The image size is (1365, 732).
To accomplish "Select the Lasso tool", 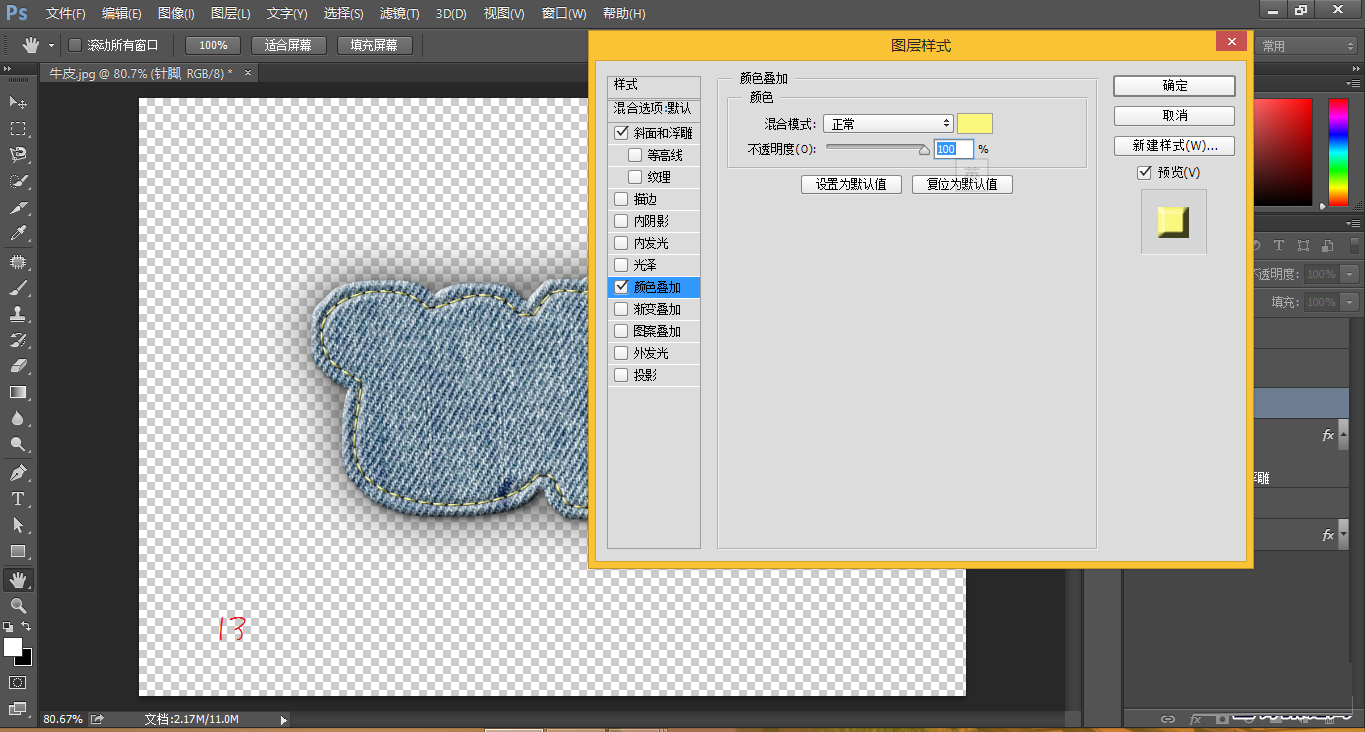I will click(x=18, y=155).
